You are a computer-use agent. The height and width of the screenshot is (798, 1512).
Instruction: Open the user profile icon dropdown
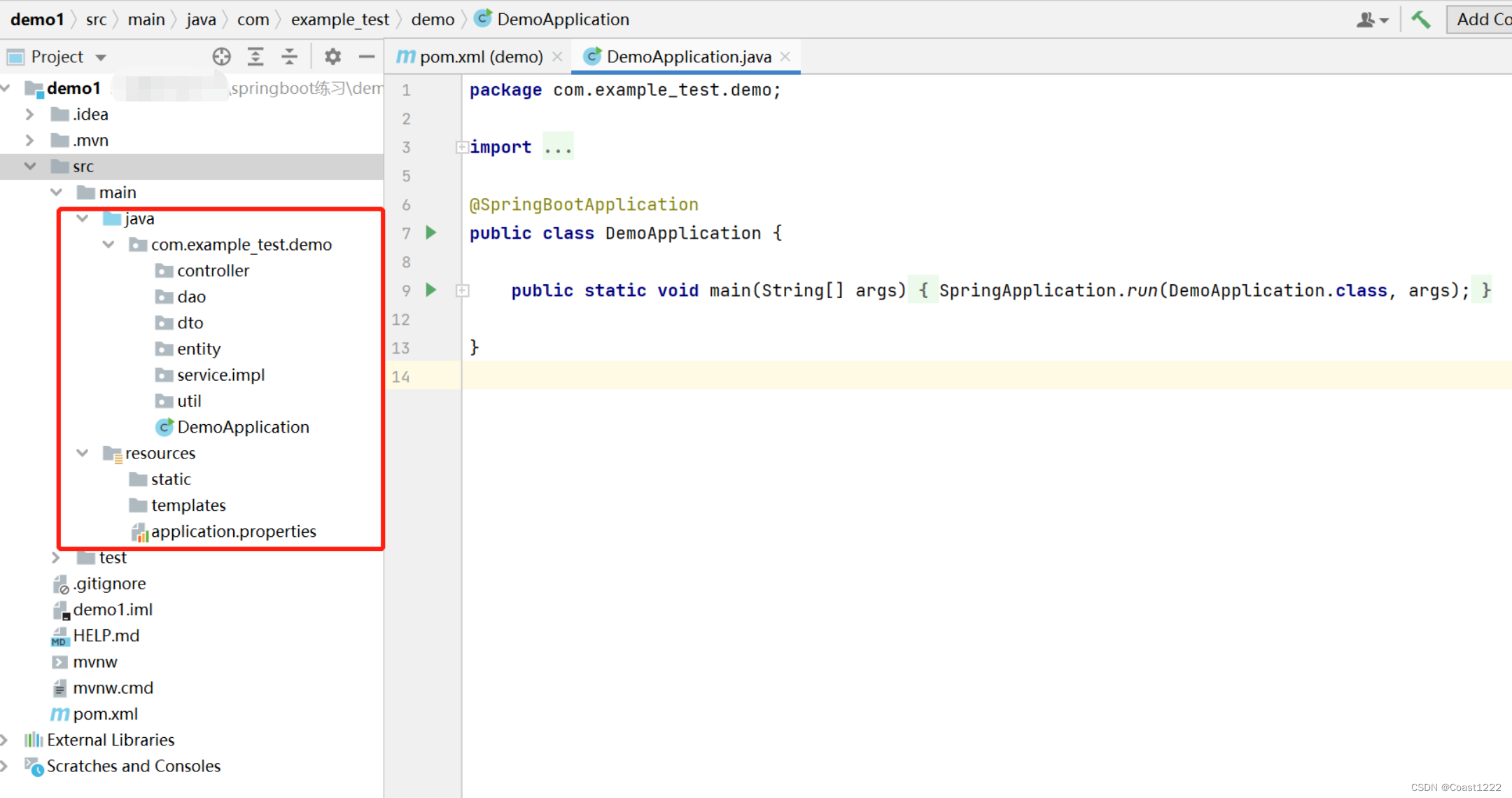click(1371, 20)
